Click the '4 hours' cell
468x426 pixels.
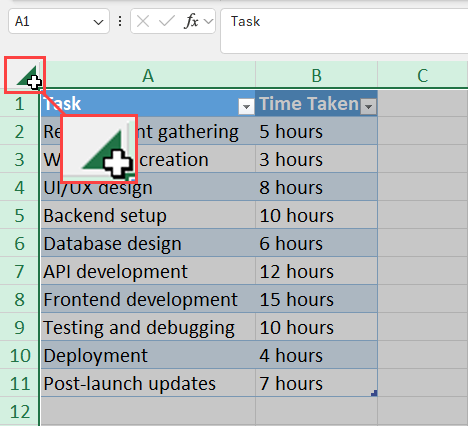317,355
